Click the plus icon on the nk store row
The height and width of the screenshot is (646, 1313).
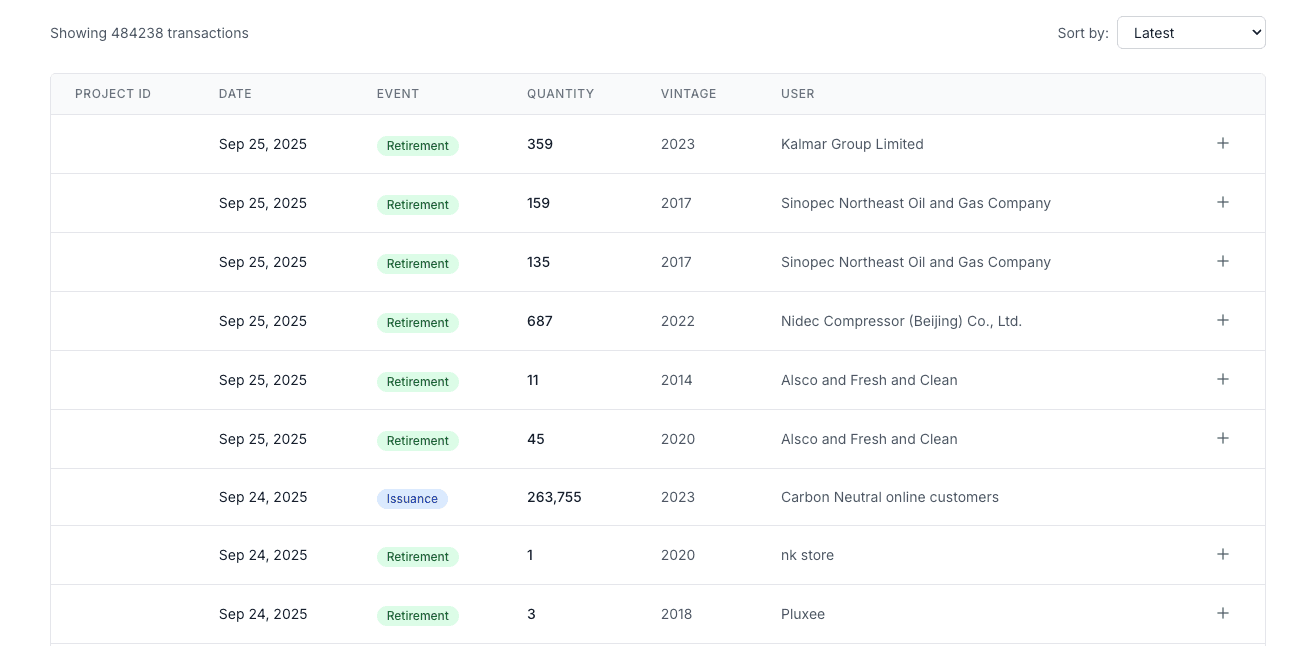[1222, 553]
